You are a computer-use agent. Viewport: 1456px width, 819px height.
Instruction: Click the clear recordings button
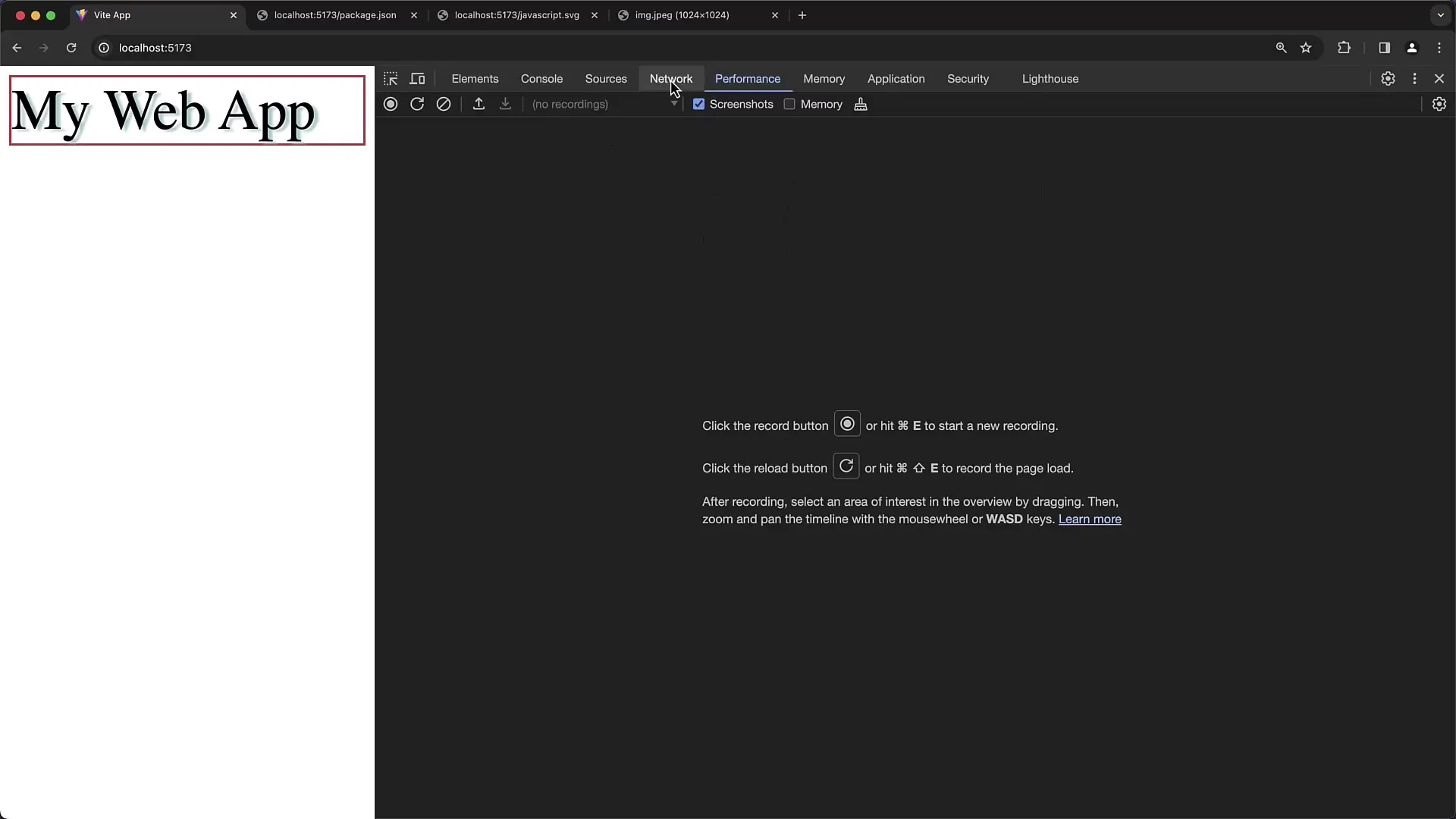444,104
